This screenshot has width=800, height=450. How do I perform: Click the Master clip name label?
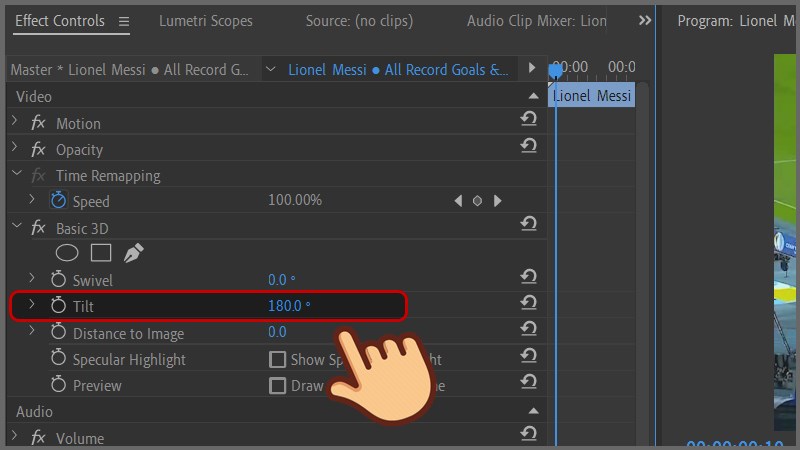[130, 69]
